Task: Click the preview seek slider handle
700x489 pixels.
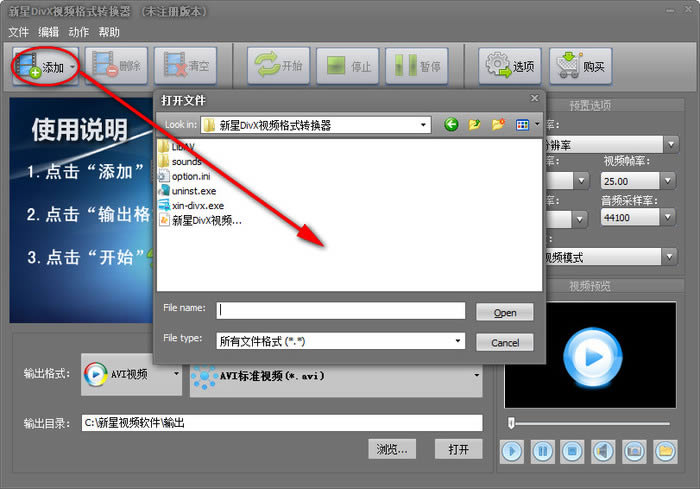Action: click(x=512, y=422)
